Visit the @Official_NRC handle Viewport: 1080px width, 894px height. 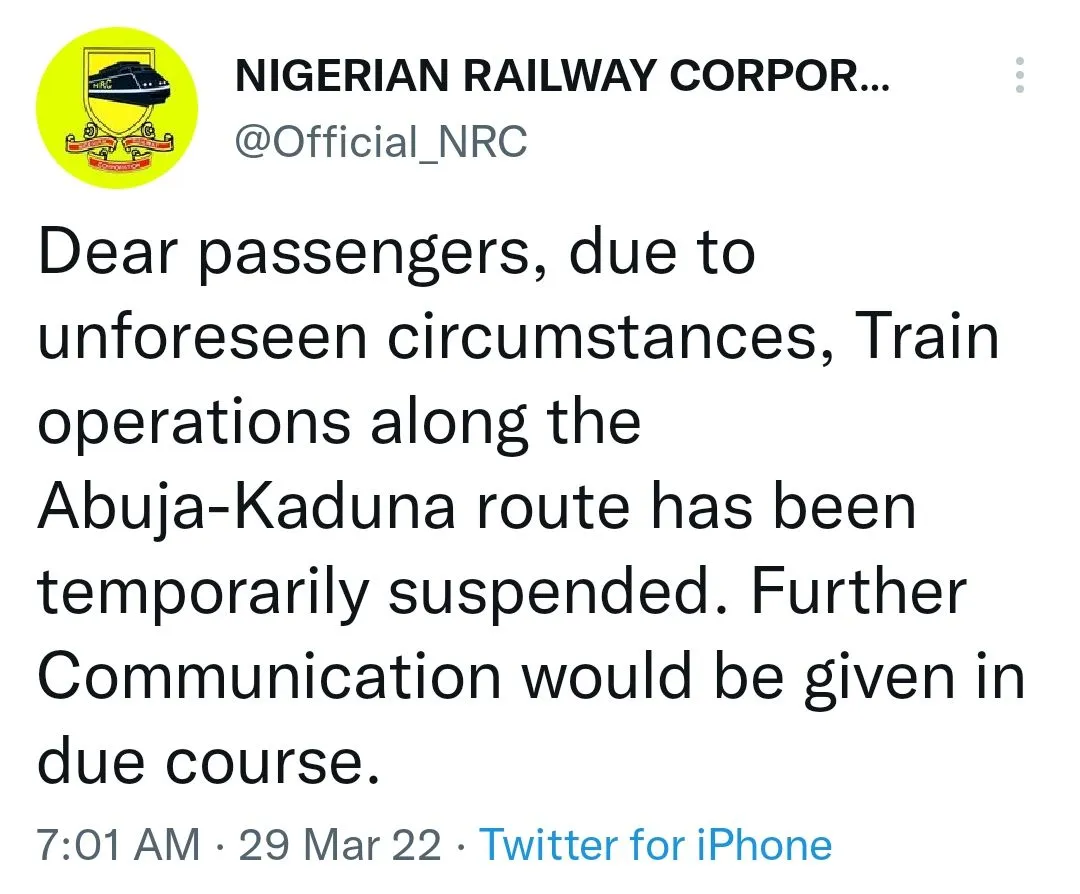[x=381, y=141]
